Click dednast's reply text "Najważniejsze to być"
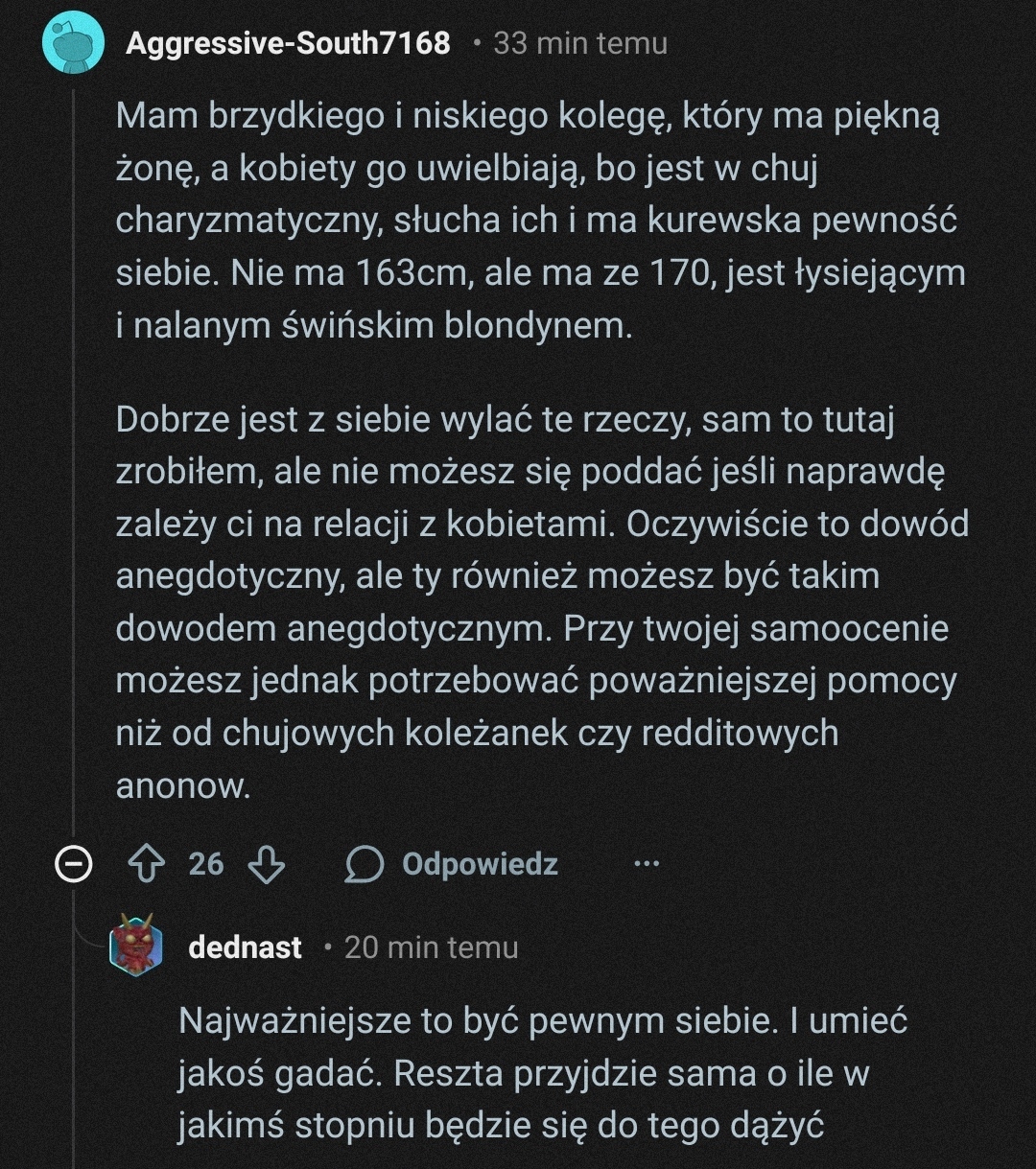 click(x=542, y=1073)
